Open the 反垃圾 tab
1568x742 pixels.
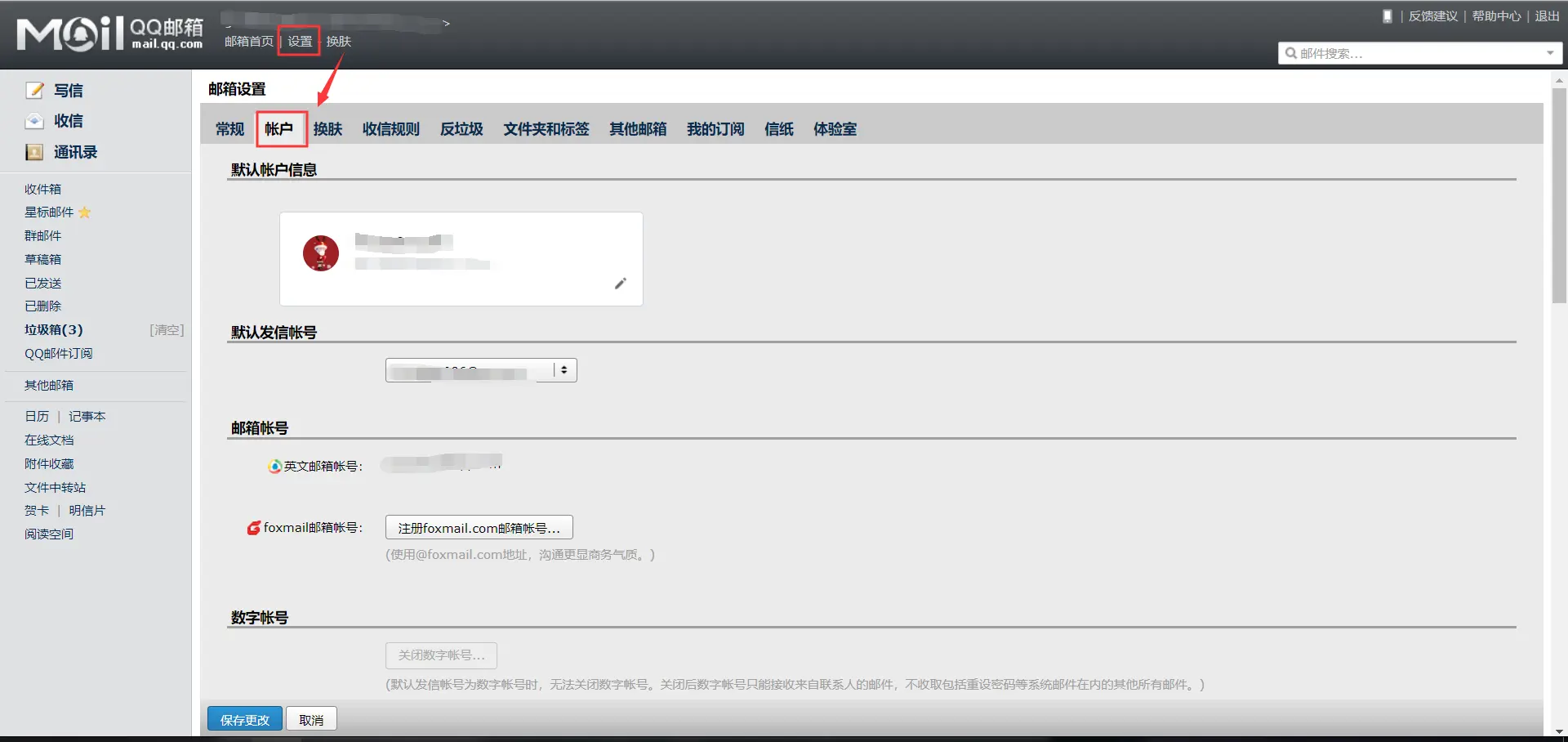tap(461, 129)
